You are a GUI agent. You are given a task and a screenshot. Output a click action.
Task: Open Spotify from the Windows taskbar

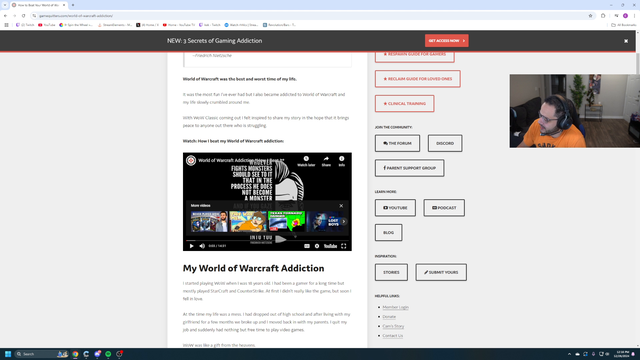[x=108, y=354]
